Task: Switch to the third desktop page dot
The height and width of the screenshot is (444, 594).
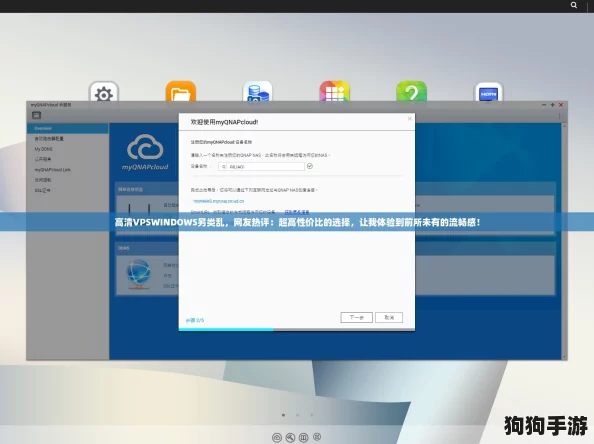Action: click(x=312, y=415)
